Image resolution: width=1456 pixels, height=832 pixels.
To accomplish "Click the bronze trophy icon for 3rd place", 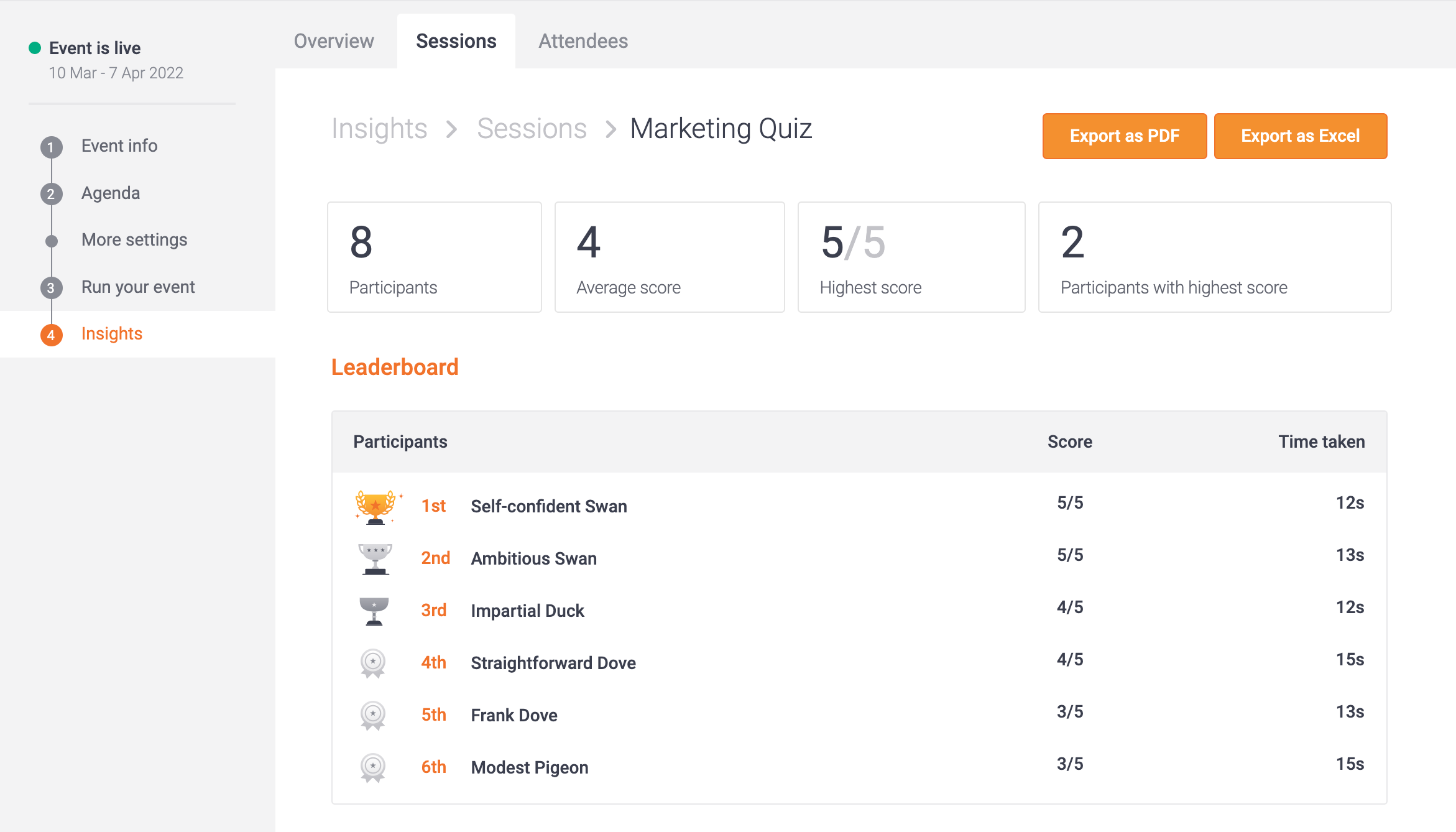I will coord(374,609).
